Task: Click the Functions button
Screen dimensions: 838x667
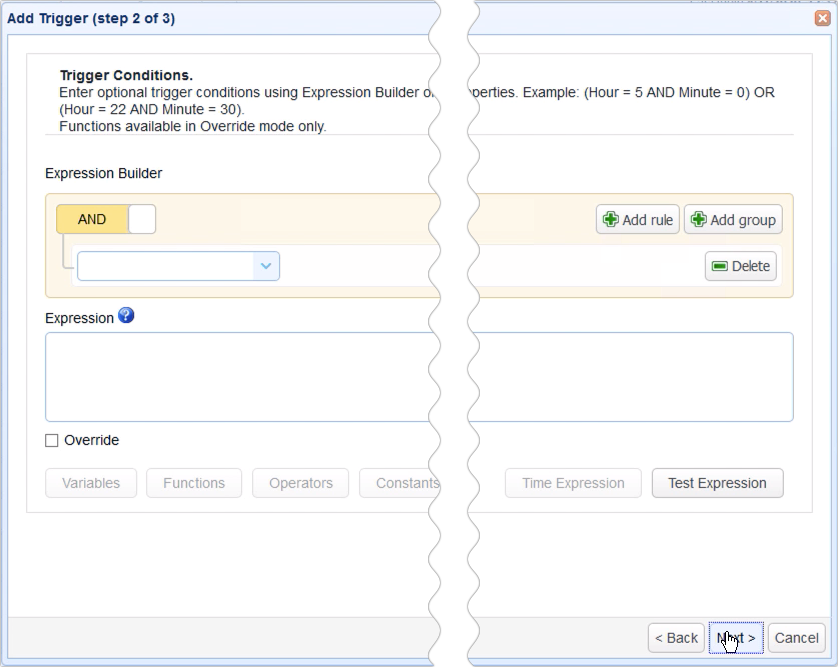Action: tap(193, 483)
